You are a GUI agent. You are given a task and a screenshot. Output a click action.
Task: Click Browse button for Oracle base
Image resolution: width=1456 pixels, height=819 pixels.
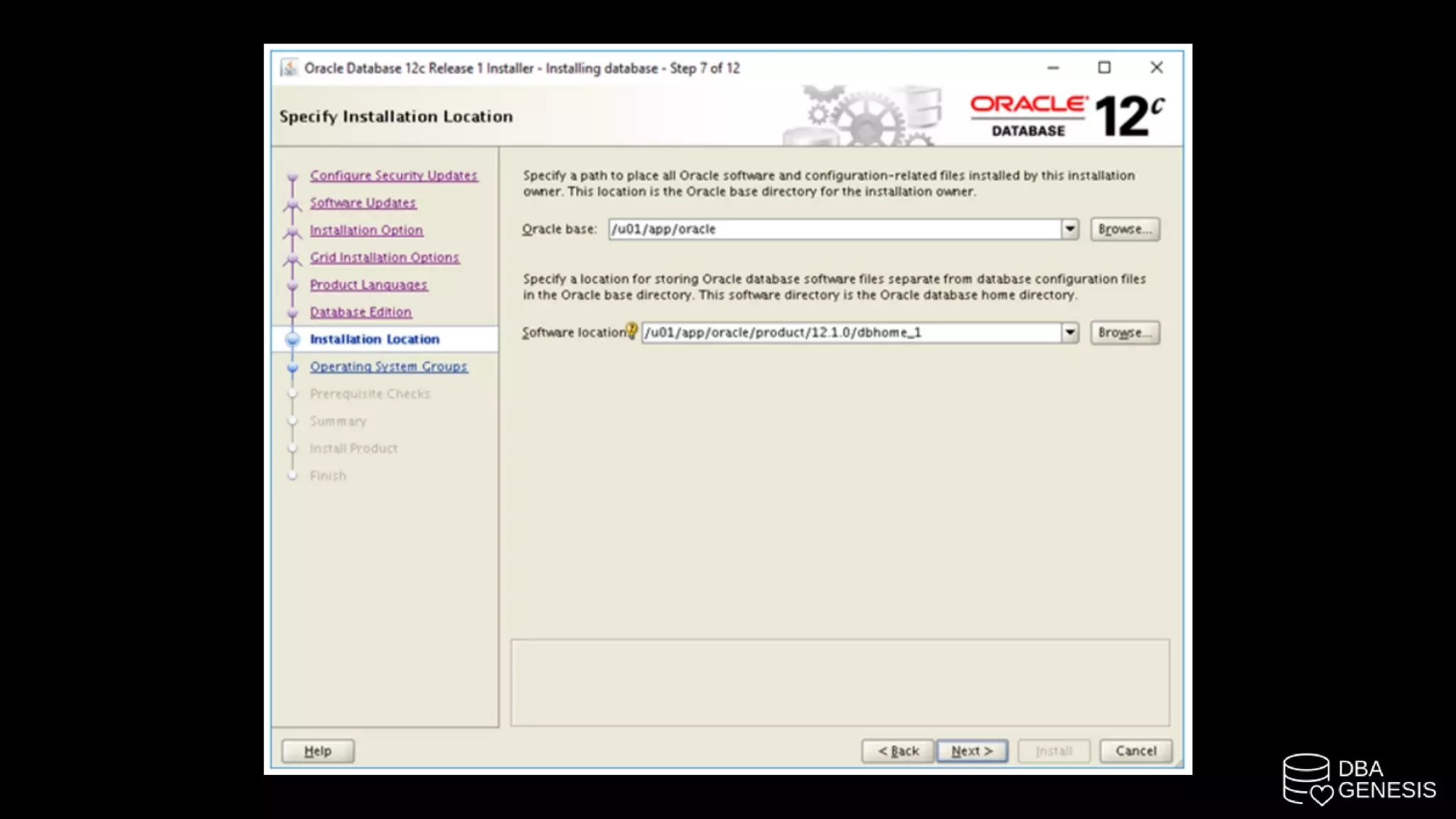pyautogui.click(x=1125, y=229)
